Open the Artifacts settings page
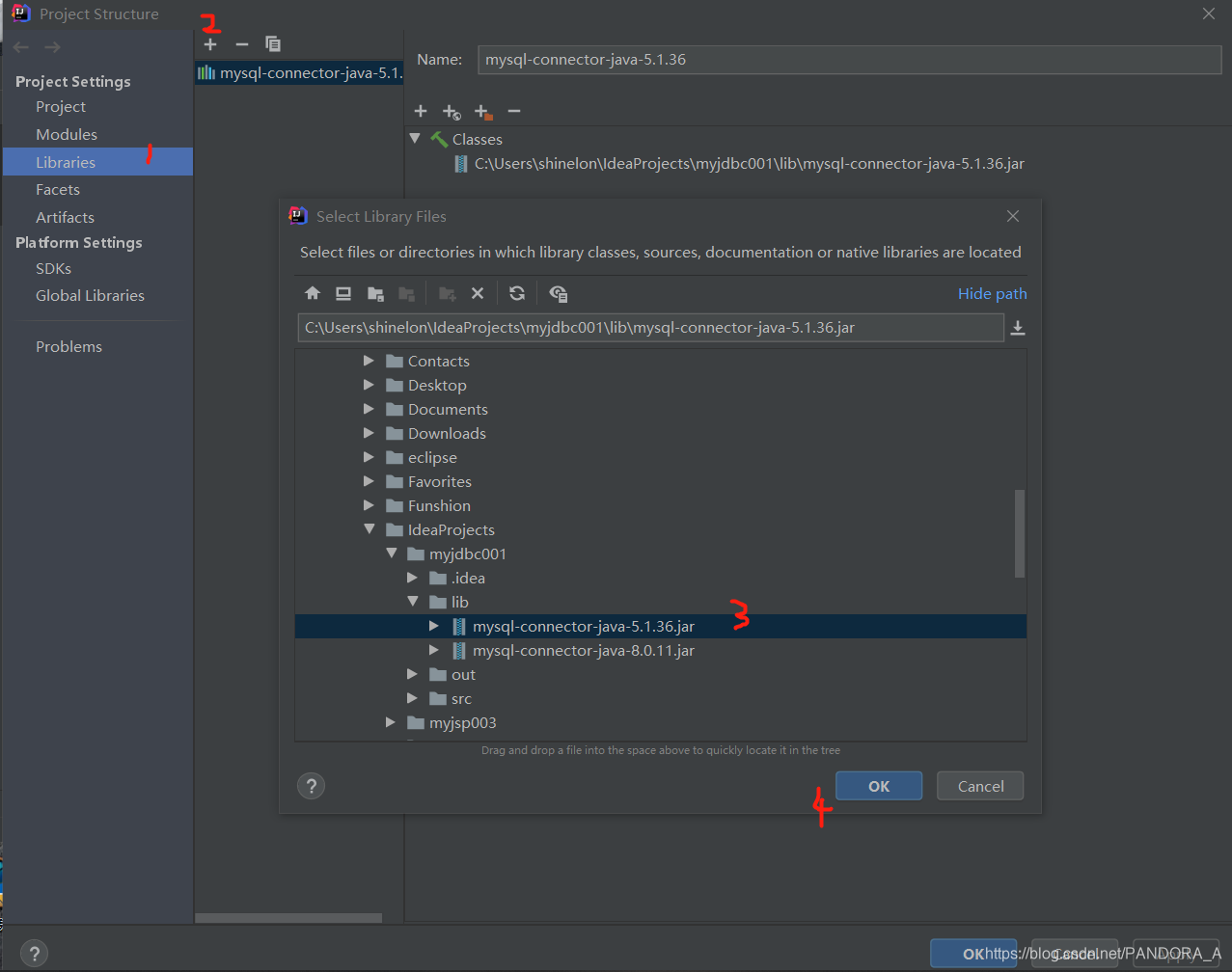The width and height of the screenshot is (1232, 972). click(65, 217)
